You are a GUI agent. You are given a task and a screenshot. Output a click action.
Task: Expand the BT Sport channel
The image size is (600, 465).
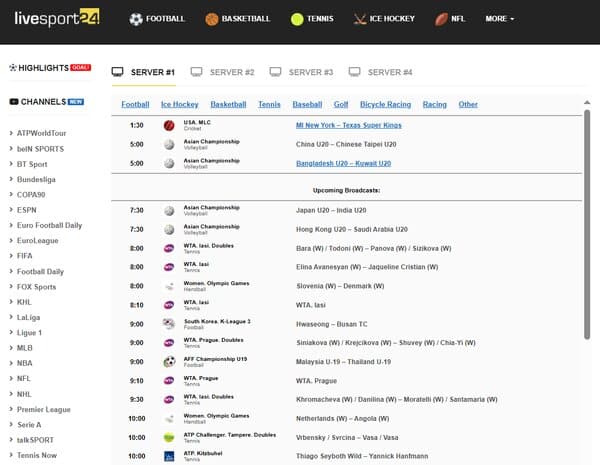click(x=28, y=164)
